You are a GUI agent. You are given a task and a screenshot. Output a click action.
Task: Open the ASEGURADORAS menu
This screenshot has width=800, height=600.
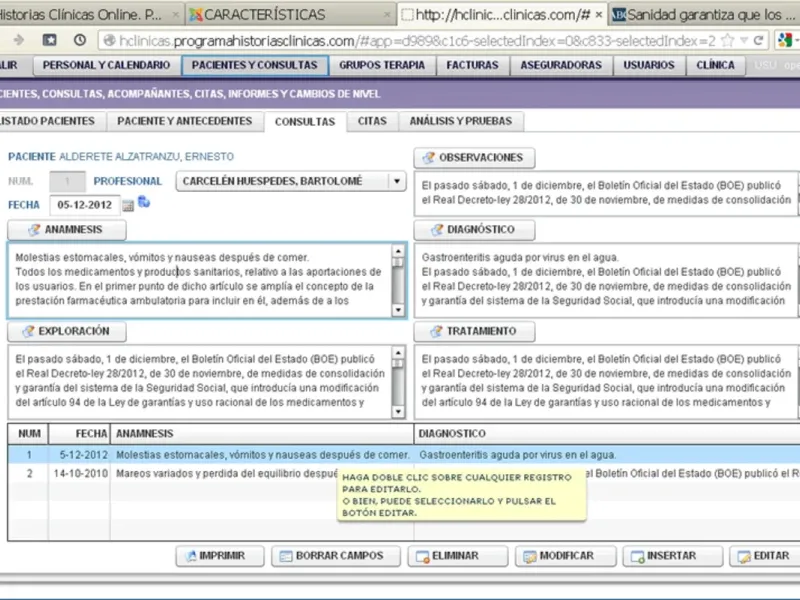pyautogui.click(x=561, y=65)
